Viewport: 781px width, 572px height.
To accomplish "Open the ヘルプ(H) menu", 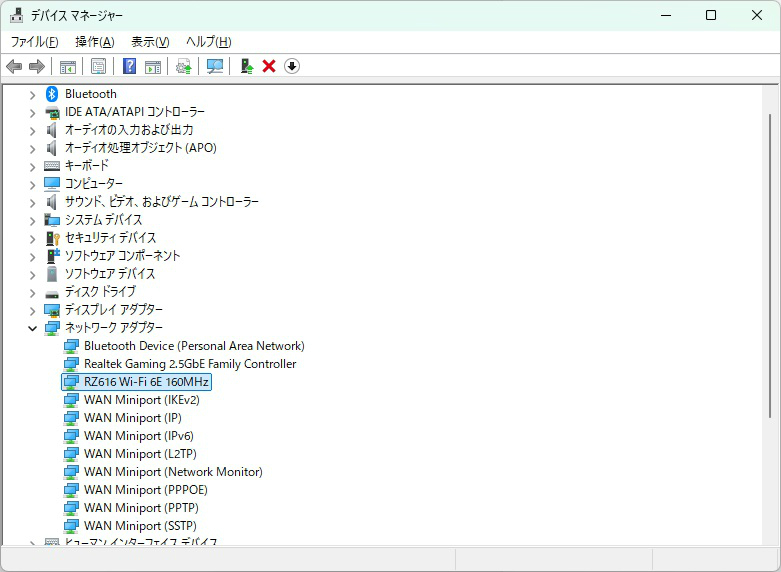I will [x=208, y=42].
